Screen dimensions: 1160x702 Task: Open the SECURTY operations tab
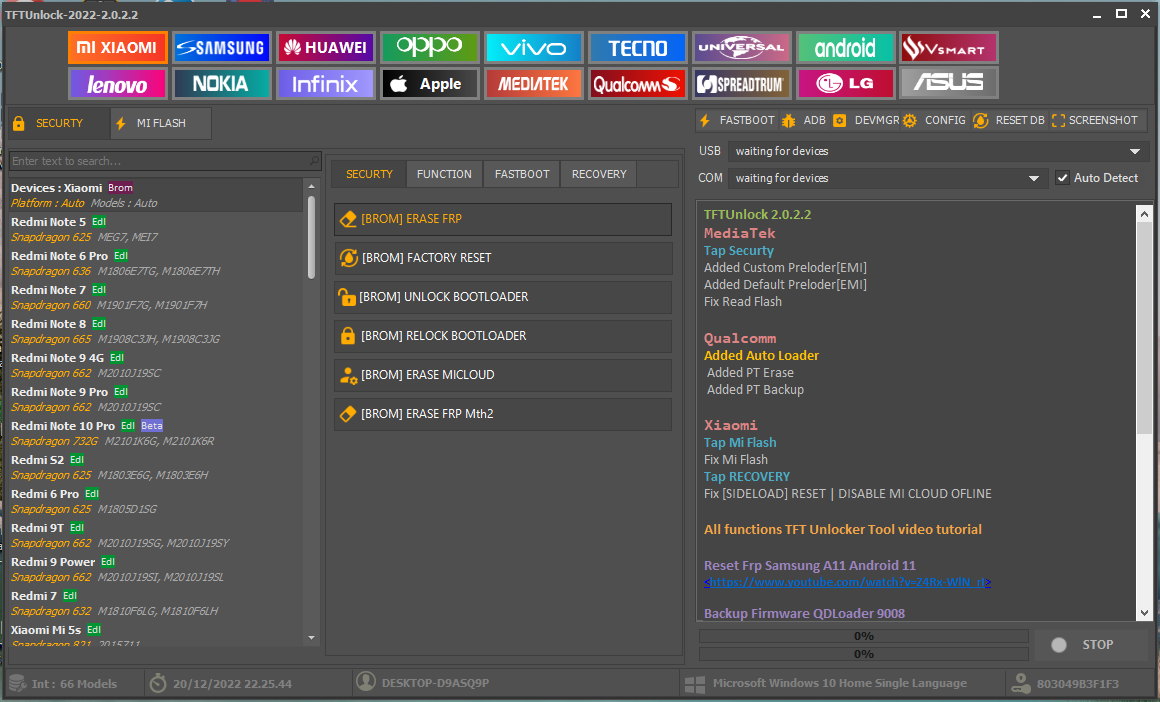[368, 174]
